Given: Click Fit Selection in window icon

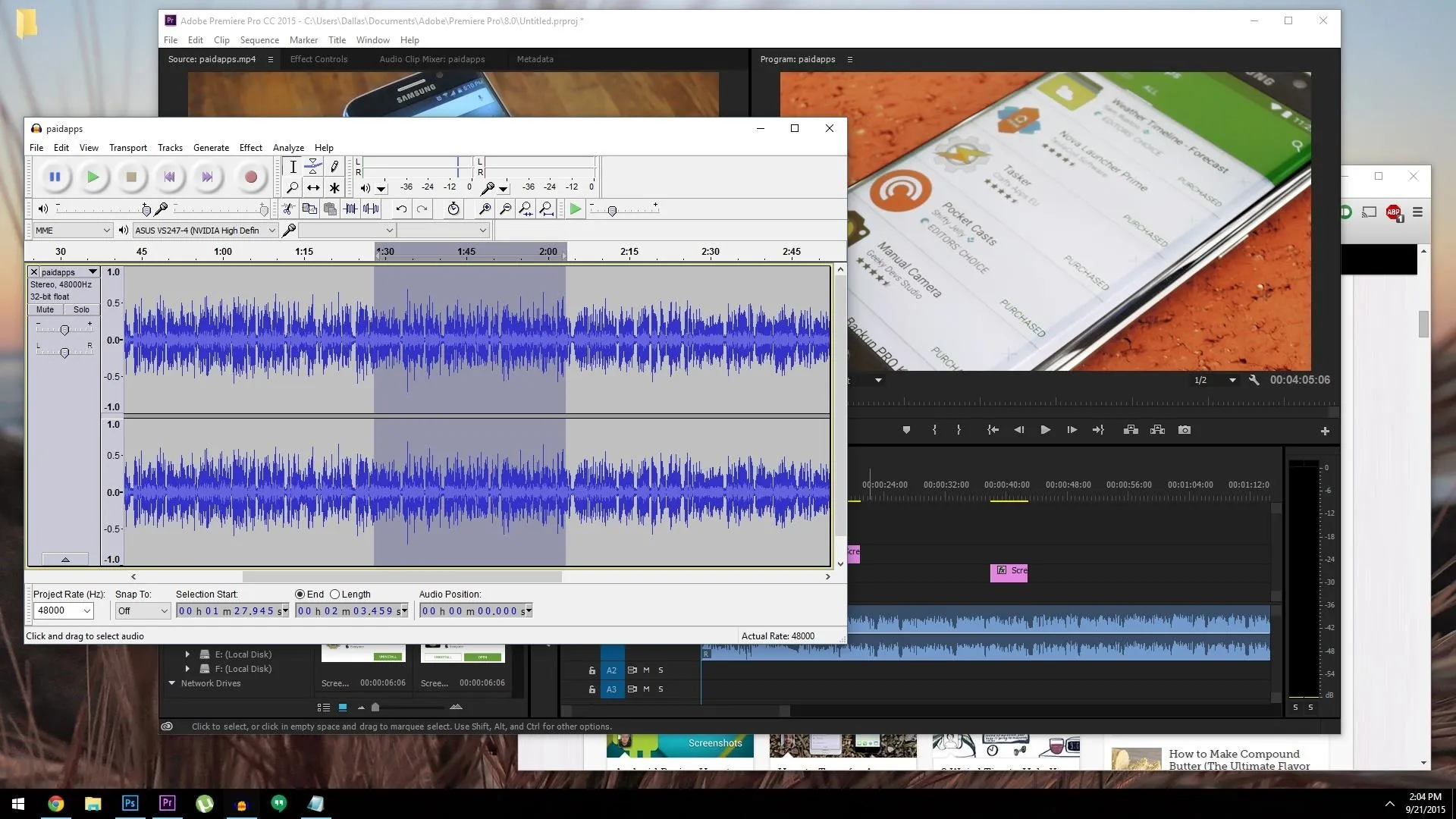Looking at the screenshot, I should pyautogui.click(x=526, y=209).
